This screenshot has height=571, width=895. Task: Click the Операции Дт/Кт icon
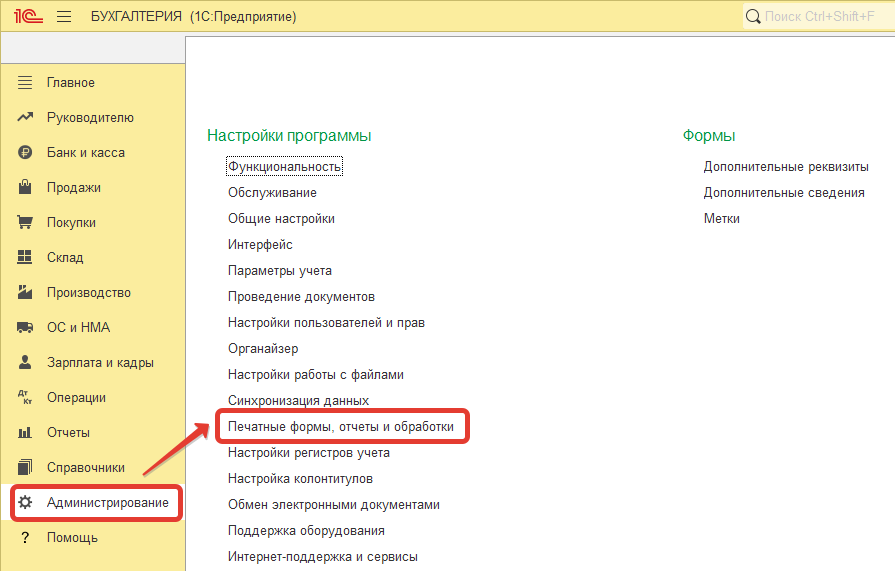[25, 397]
